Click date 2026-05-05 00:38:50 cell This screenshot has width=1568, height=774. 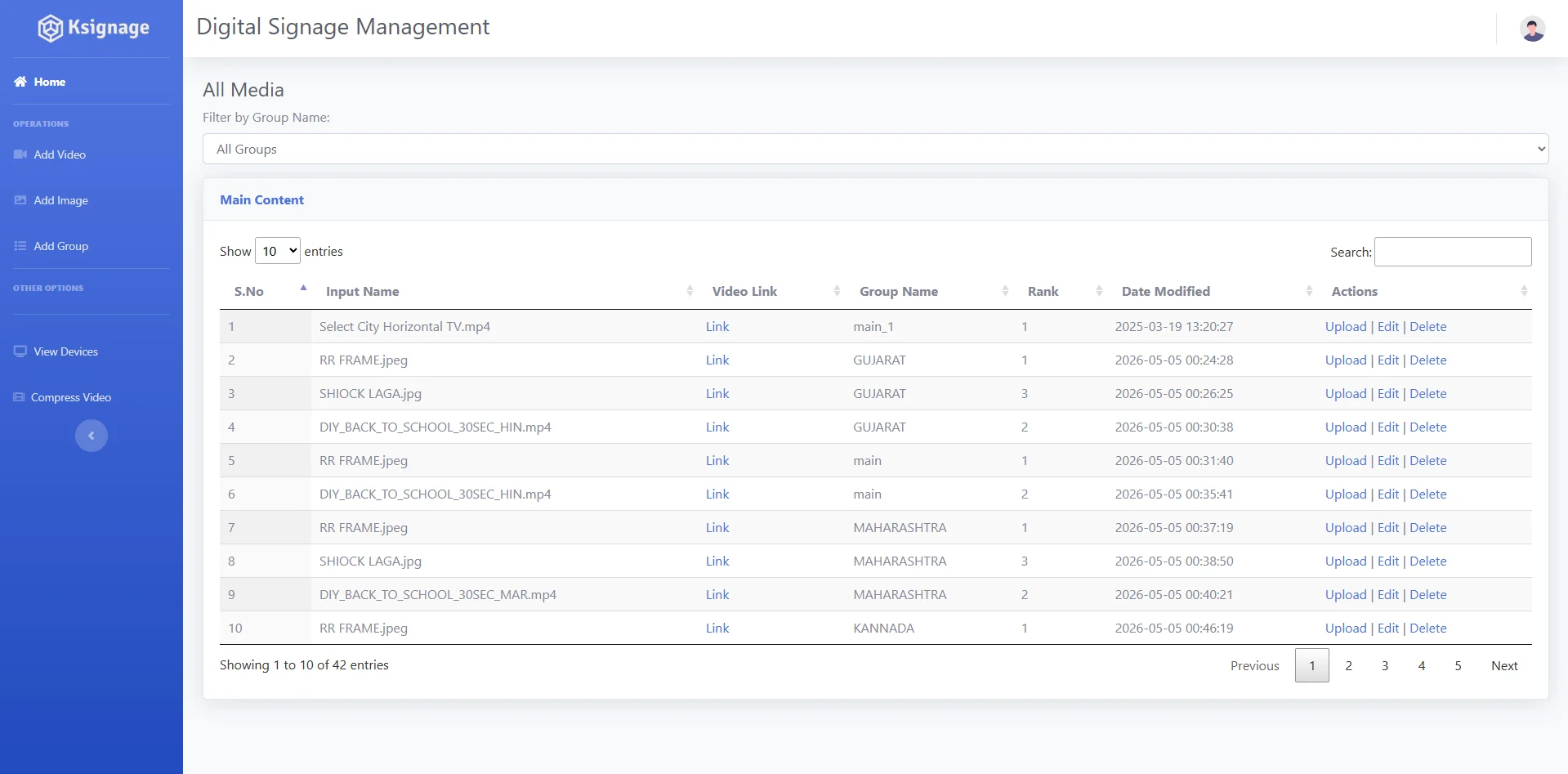point(1174,561)
